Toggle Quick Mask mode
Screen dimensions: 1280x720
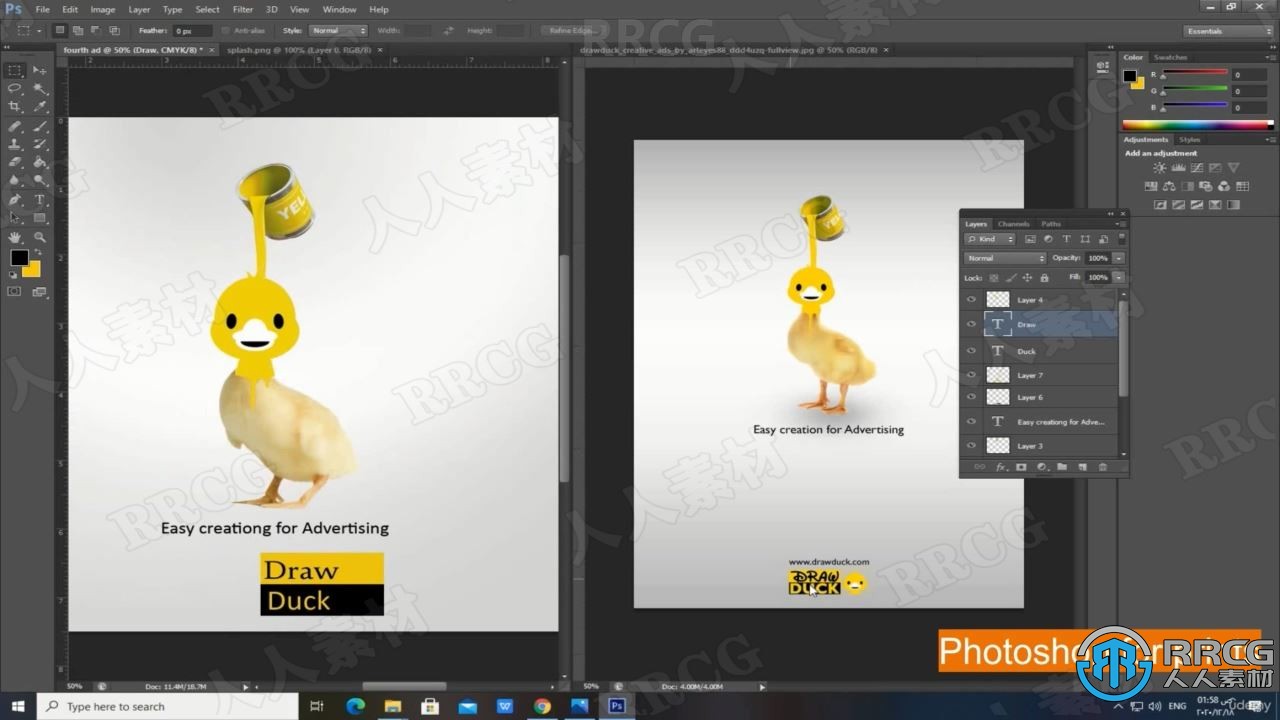[x=15, y=292]
